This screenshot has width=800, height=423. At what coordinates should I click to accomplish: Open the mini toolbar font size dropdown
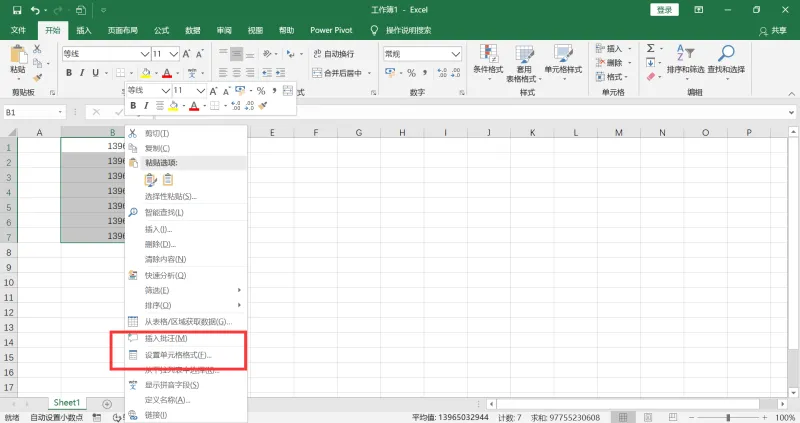[201, 90]
